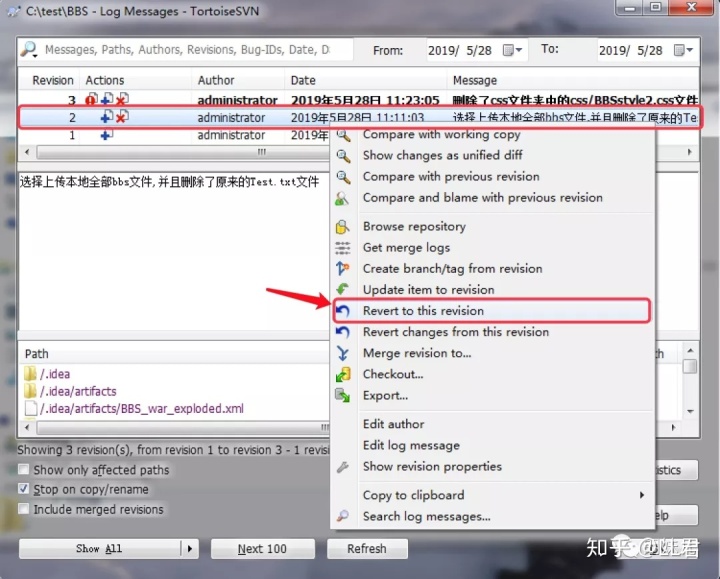The height and width of the screenshot is (579, 720).
Task: Click the path list vertical scrollbar thumb
Action: click(690, 366)
